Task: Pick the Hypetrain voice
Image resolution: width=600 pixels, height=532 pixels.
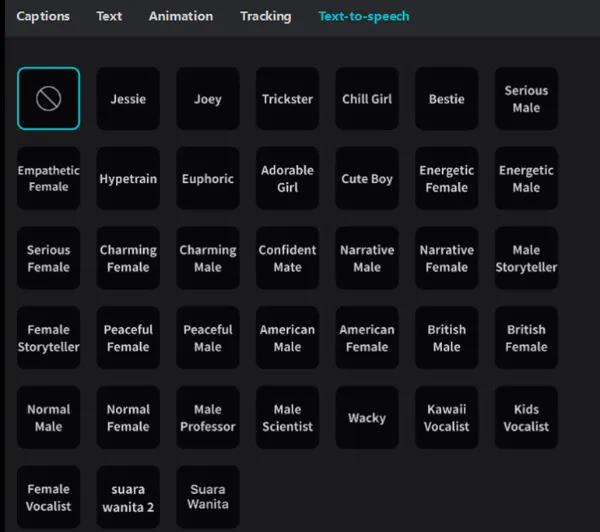Action: coord(128,178)
